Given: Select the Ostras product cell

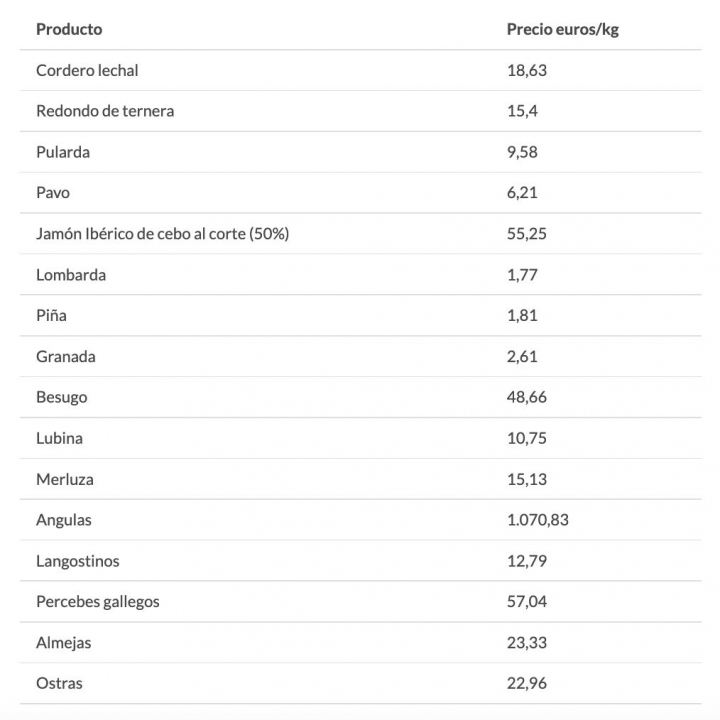Looking at the screenshot, I should tap(60, 683).
